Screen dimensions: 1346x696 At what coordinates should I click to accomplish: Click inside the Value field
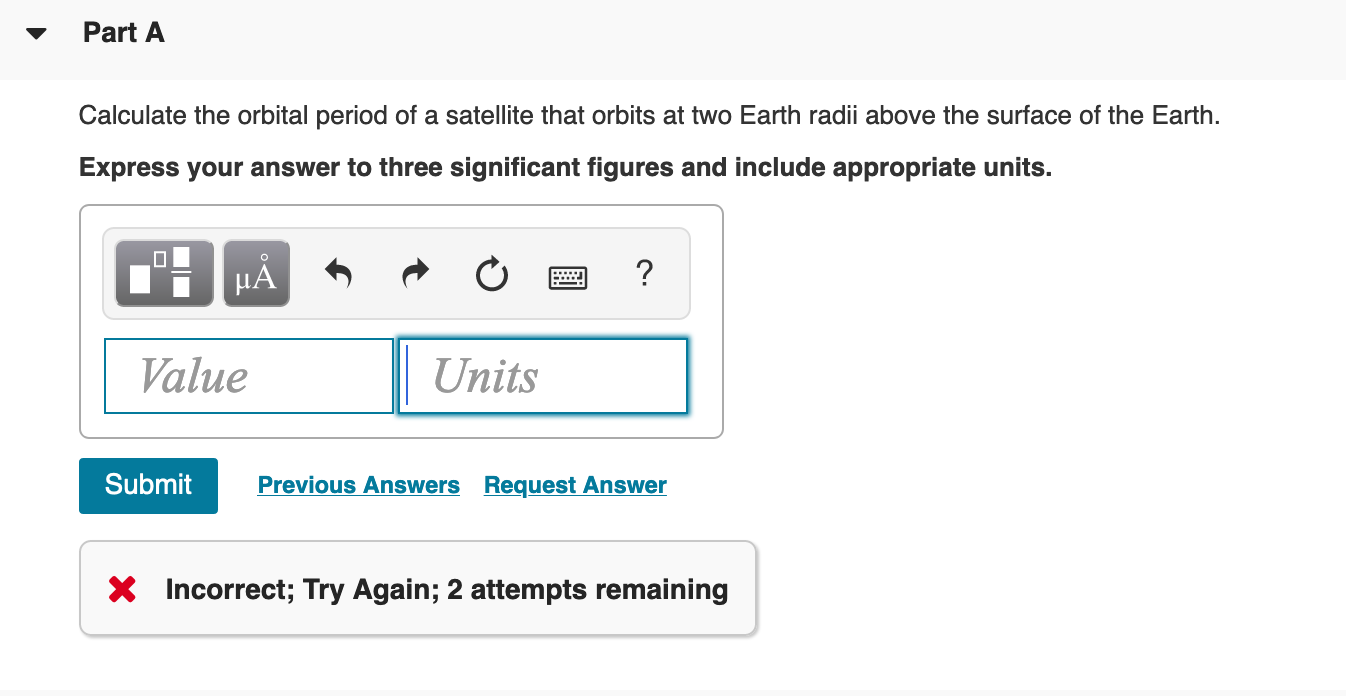tap(248, 375)
